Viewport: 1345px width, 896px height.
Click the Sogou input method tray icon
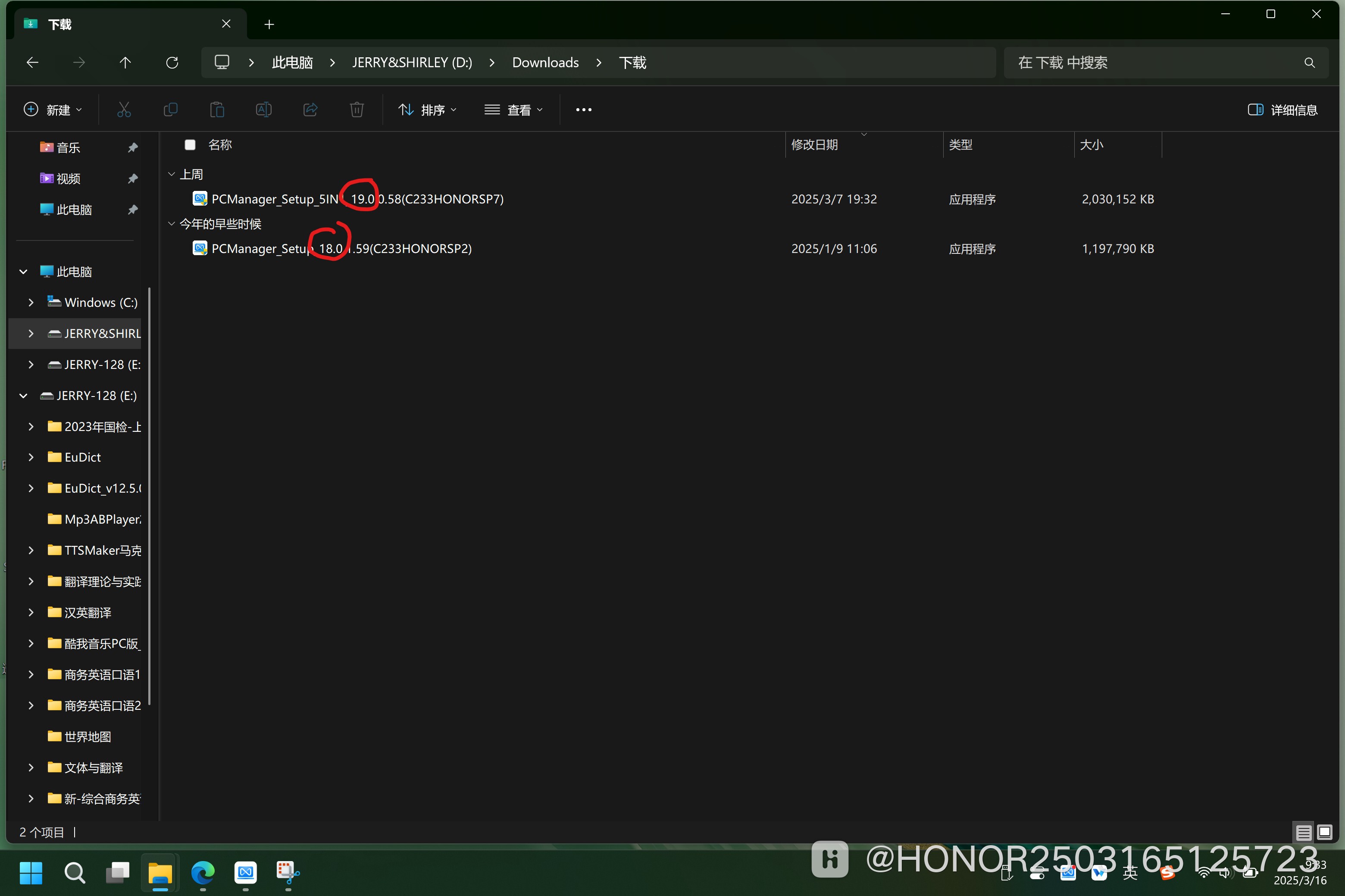pyautogui.click(x=1167, y=873)
